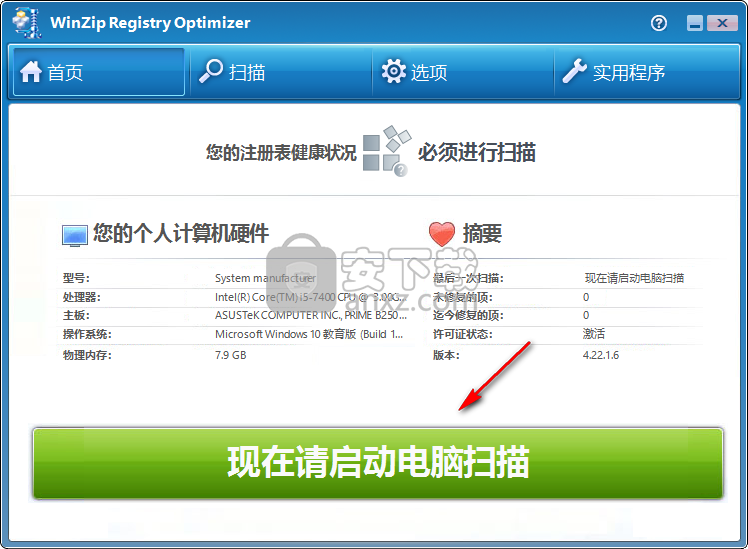The height and width of the screenshot is (549, 748).
Task: Minimize the WinZip Registry Optimizer window
Action: [x=695, y=23]
